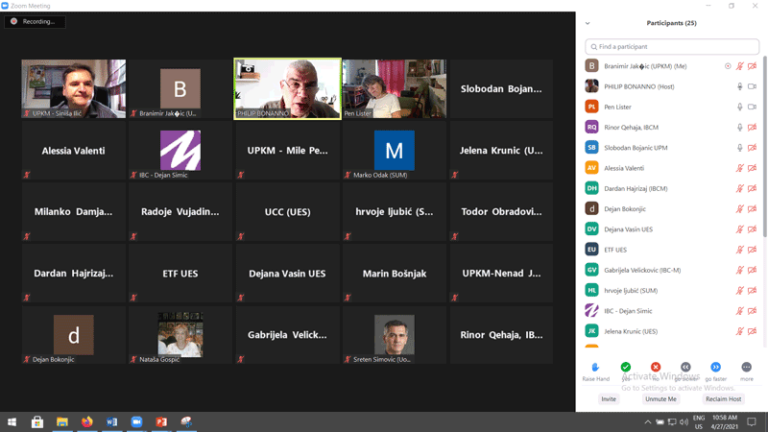The height and width of the screenshot is (432, 768).
Task: Select the Marin Bošnjak tile
Action: 394,273
